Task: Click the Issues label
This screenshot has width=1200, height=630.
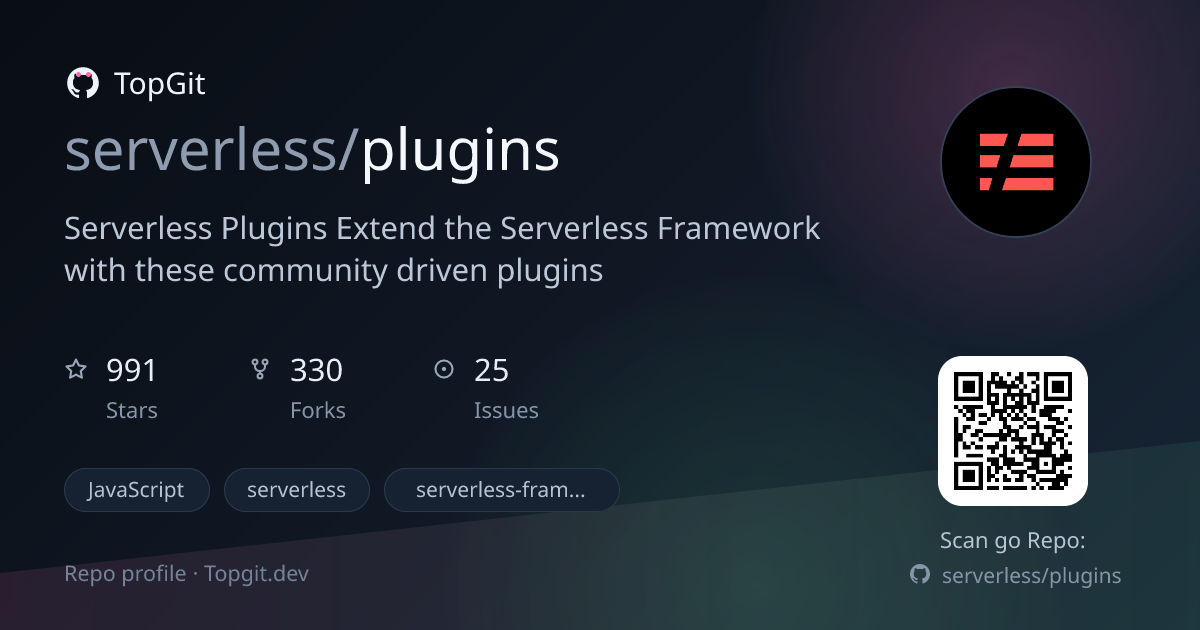Action: 506,411
